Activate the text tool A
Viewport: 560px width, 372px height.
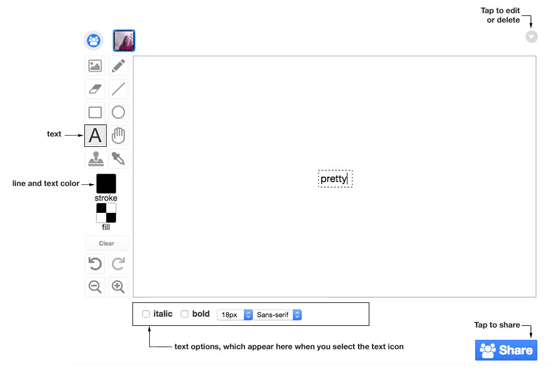(95, 135)
